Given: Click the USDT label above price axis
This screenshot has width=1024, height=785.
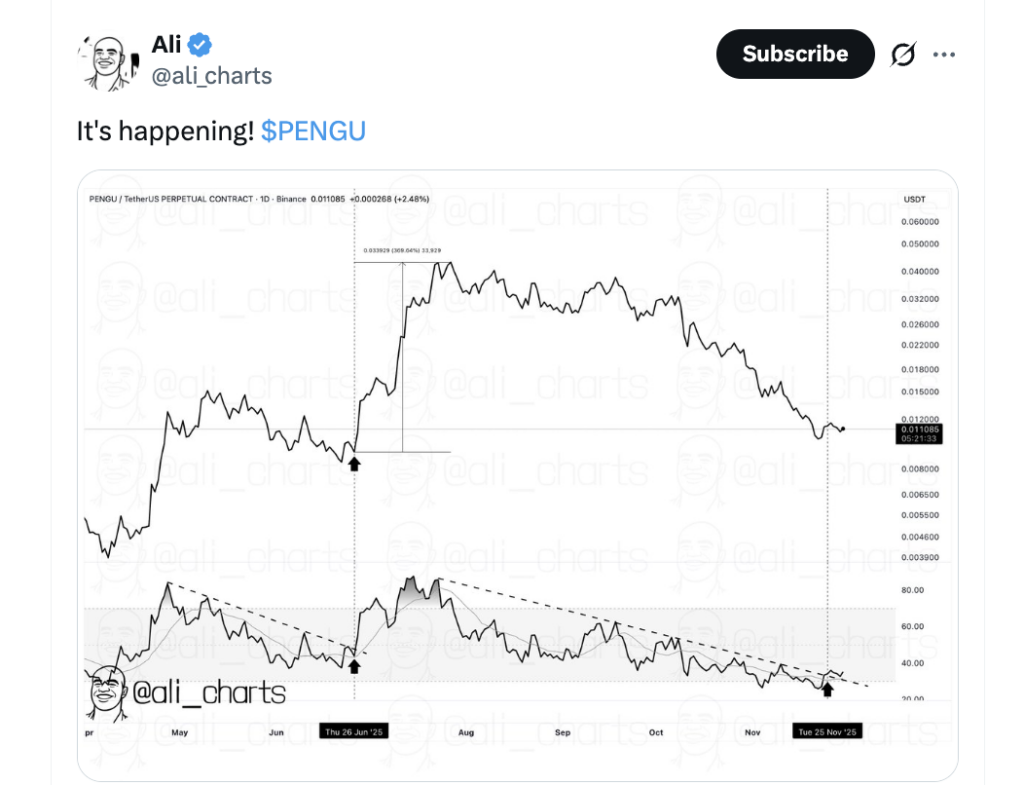Looking at the screenshot, I should (x=915, y=199).
